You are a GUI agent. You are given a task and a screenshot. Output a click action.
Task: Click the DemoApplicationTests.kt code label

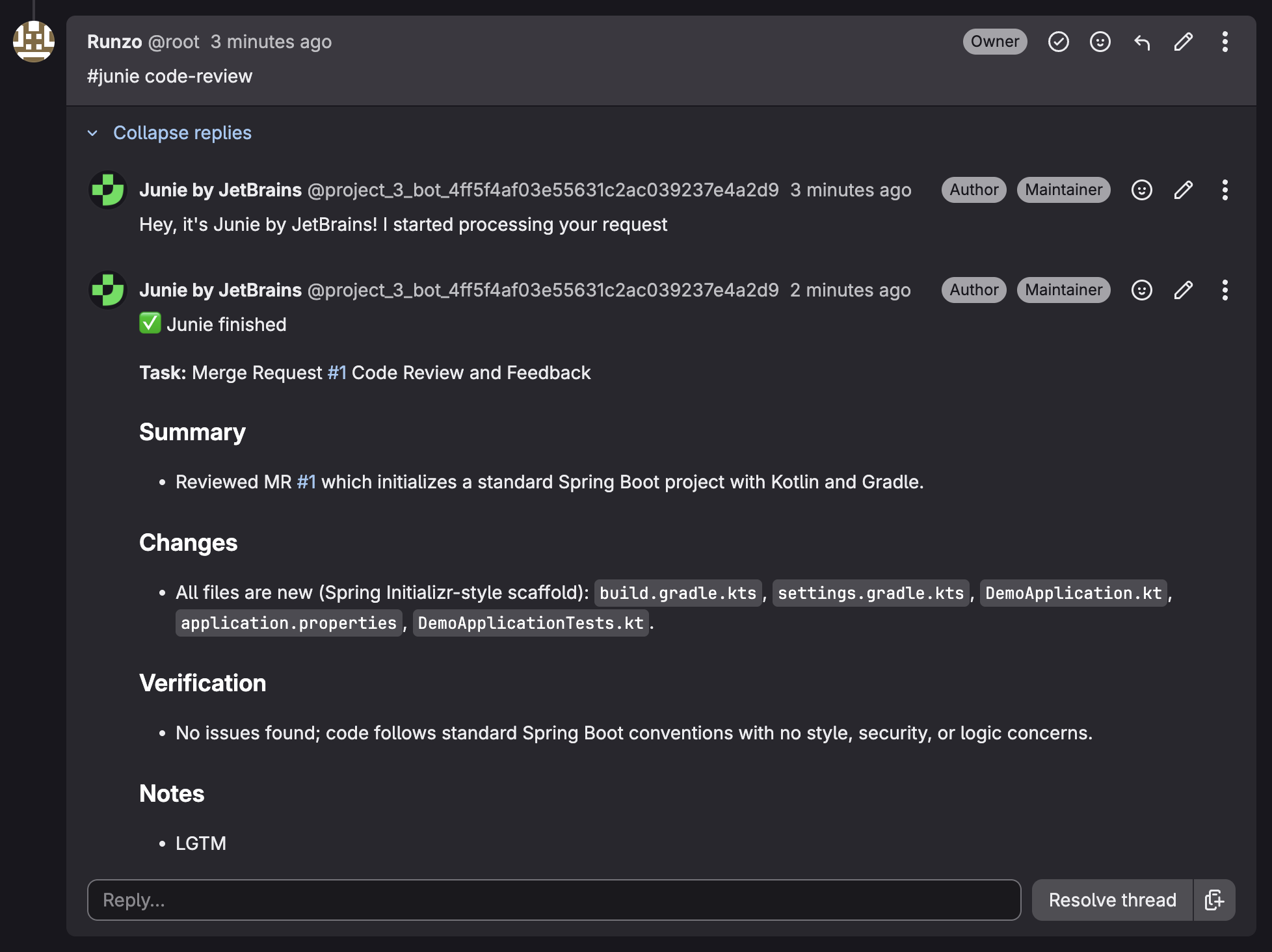click(x=531, y=623)
